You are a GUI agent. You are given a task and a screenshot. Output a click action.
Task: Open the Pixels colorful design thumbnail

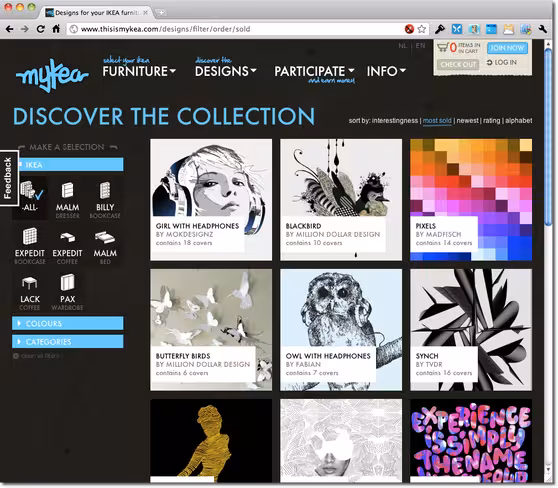point(471,200)
